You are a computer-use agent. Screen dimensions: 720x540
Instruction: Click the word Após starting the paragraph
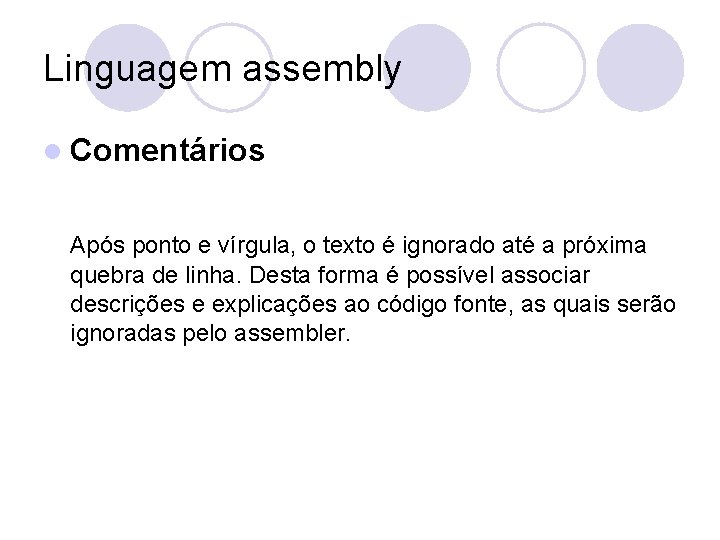coord(97,246)
